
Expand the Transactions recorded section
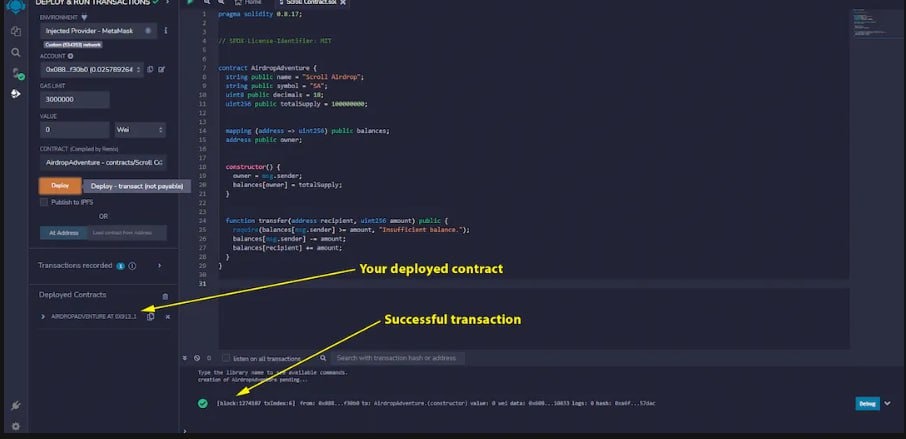(160, 266)
